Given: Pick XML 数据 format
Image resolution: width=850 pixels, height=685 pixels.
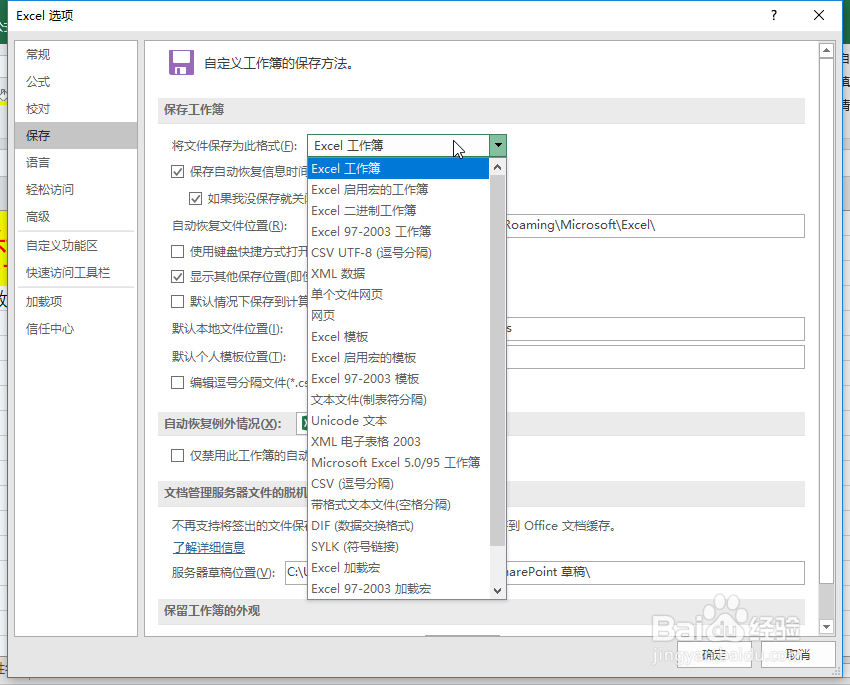Looking at the screenshot, I should [398, 274].
